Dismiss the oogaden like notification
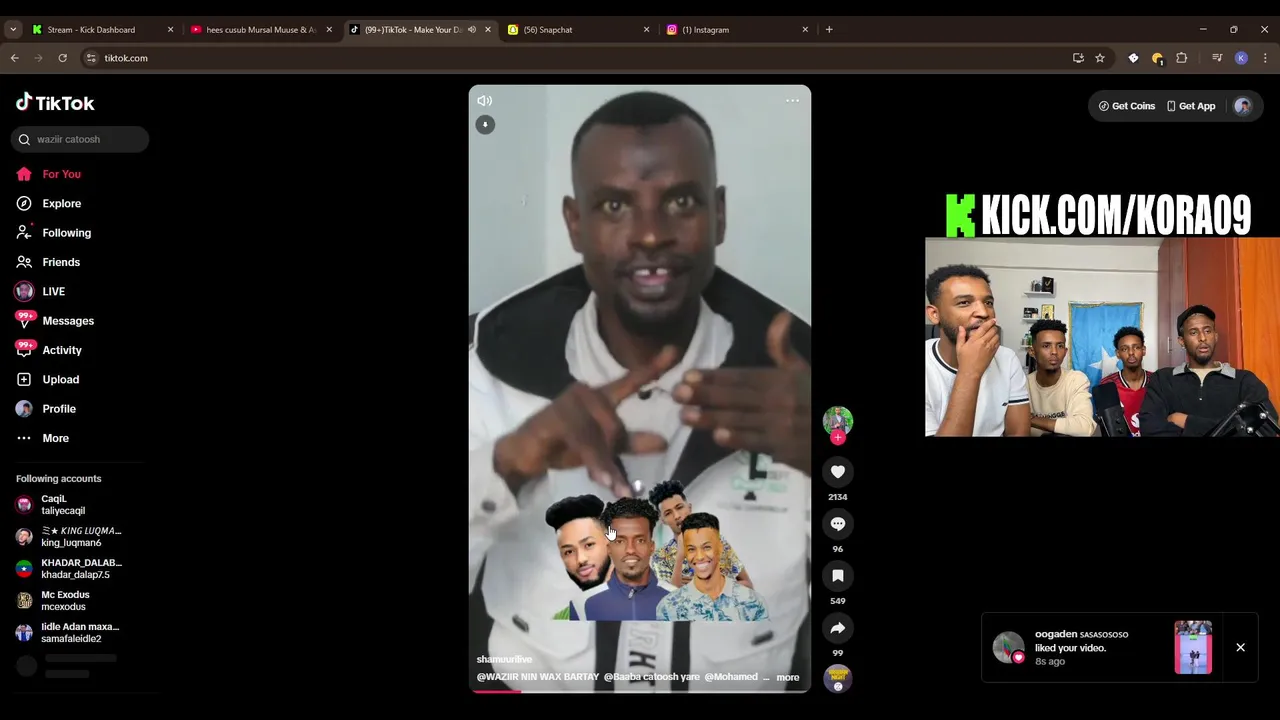 [1240, 647]
